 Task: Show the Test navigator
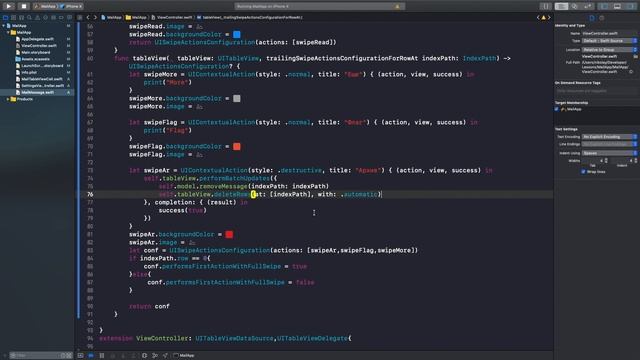pyautogui.click(x=45, y=18)
